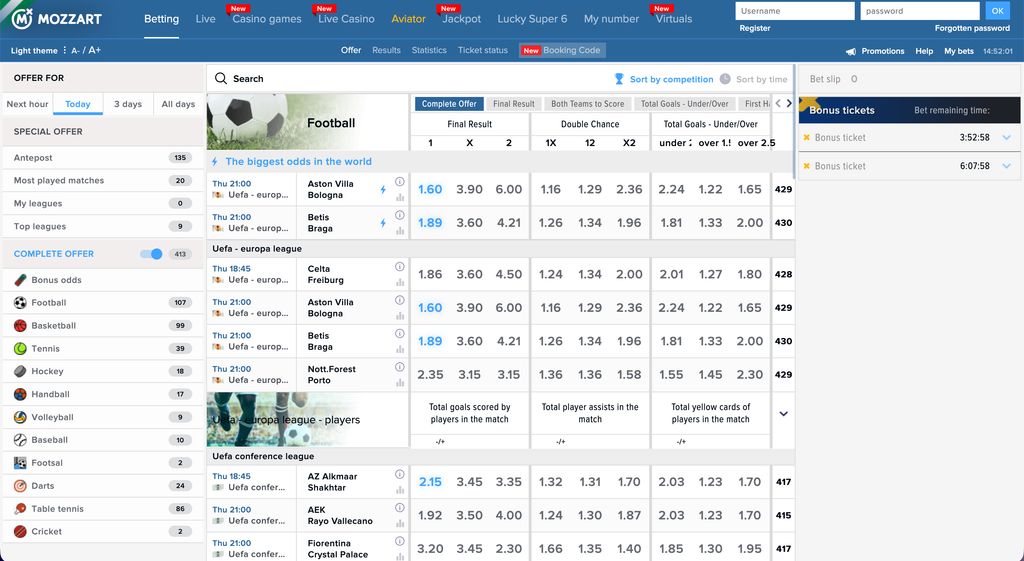Click the Tennis ball icon

(20, 348)
